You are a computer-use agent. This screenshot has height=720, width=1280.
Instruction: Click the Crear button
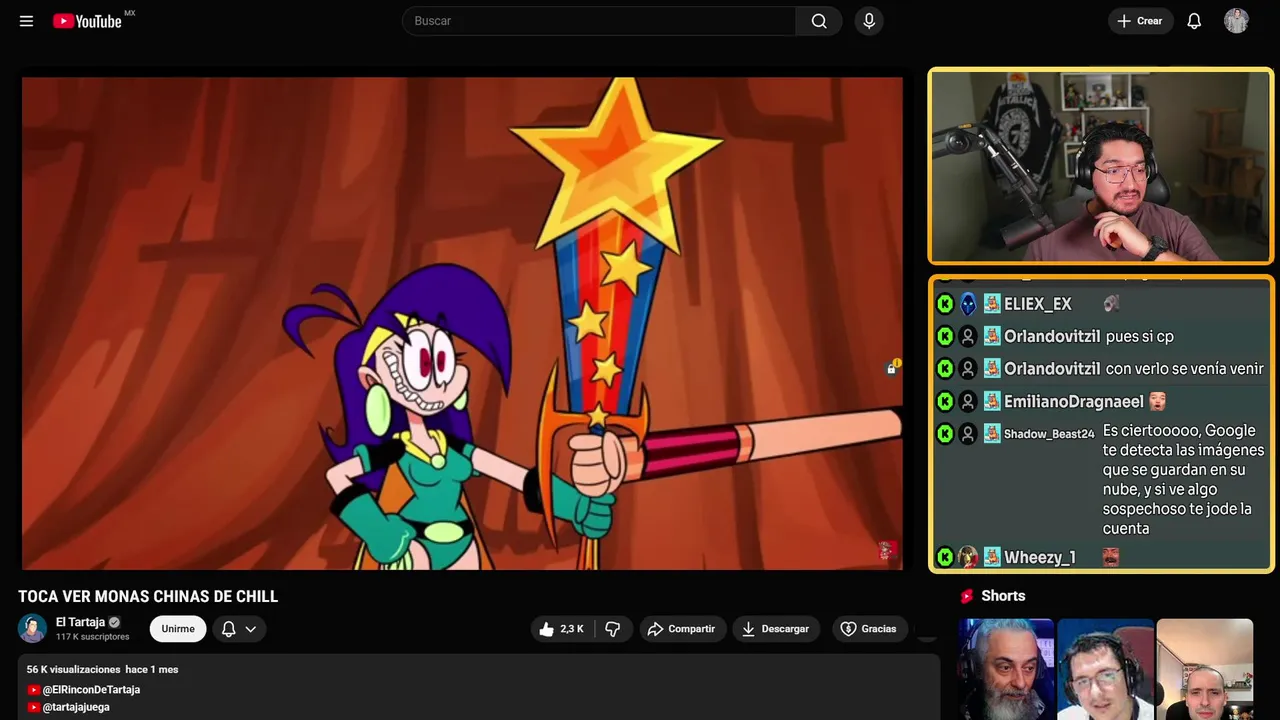pyautogui.click(x=1140, y=21)
